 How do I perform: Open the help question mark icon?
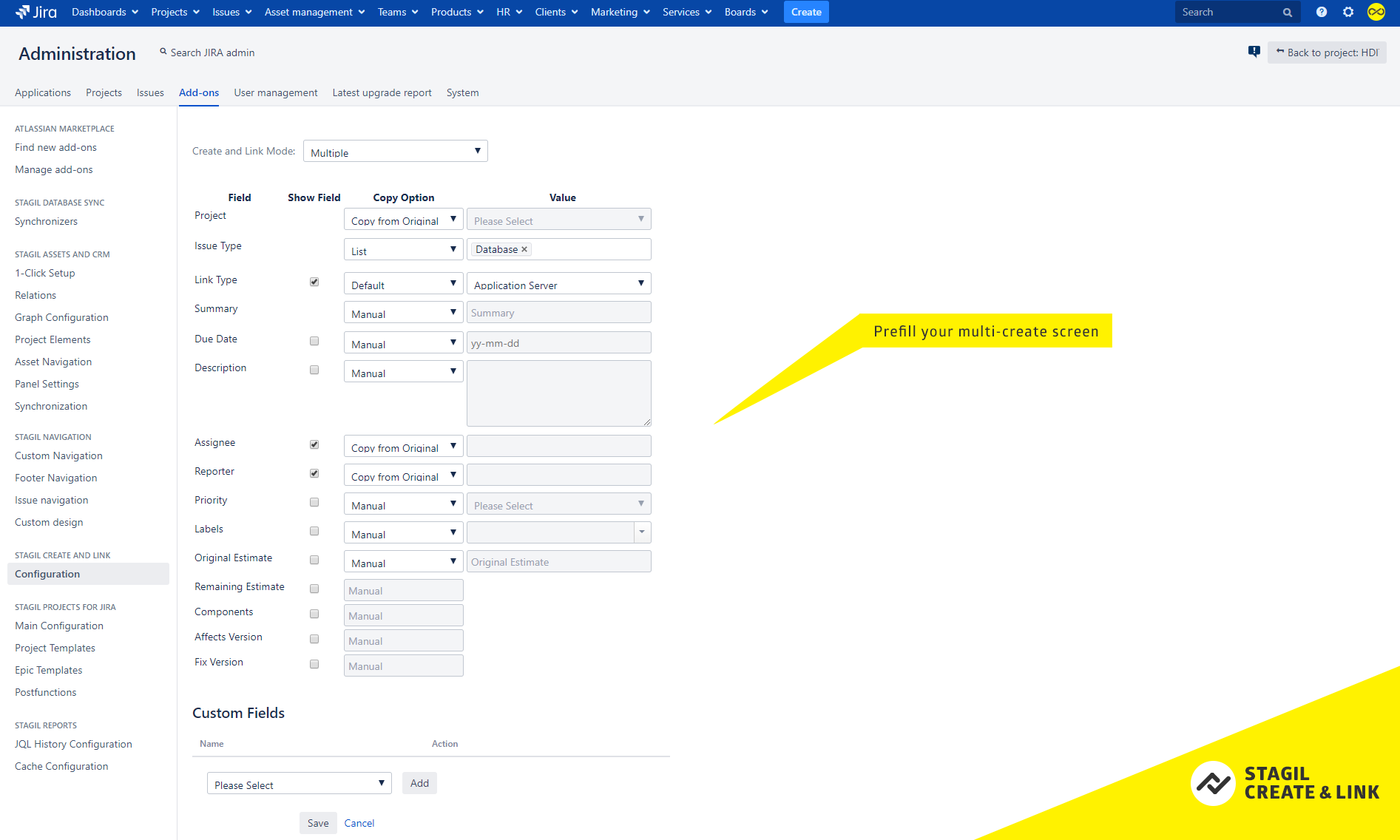coord(1322,12)
